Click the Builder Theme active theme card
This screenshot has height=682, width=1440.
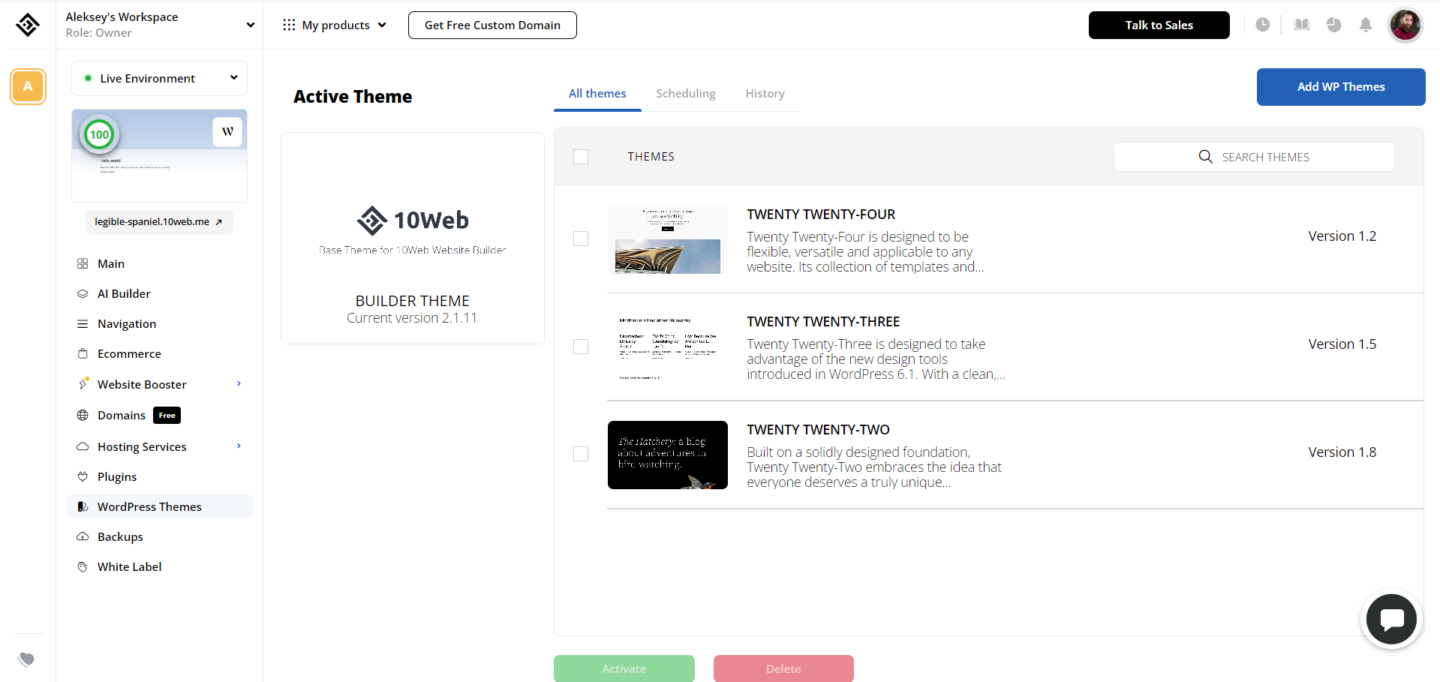tap(413, 238)
